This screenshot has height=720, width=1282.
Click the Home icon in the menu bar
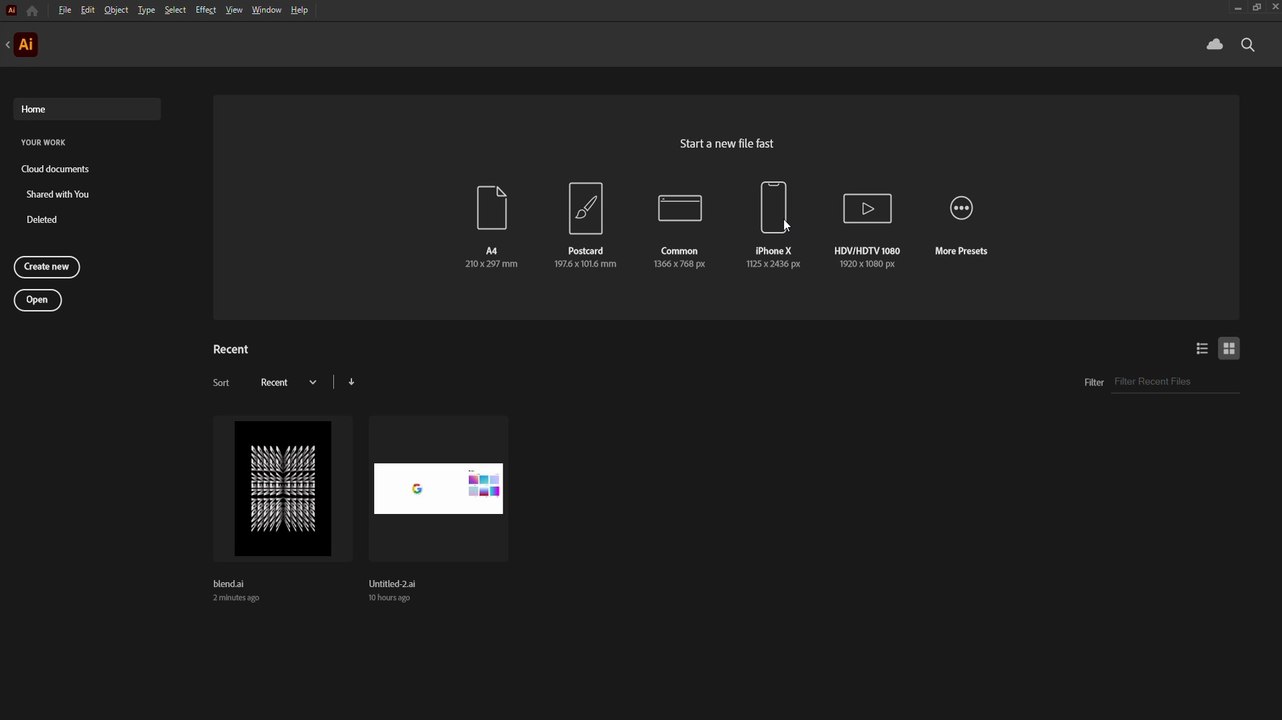tap(32, 10)
